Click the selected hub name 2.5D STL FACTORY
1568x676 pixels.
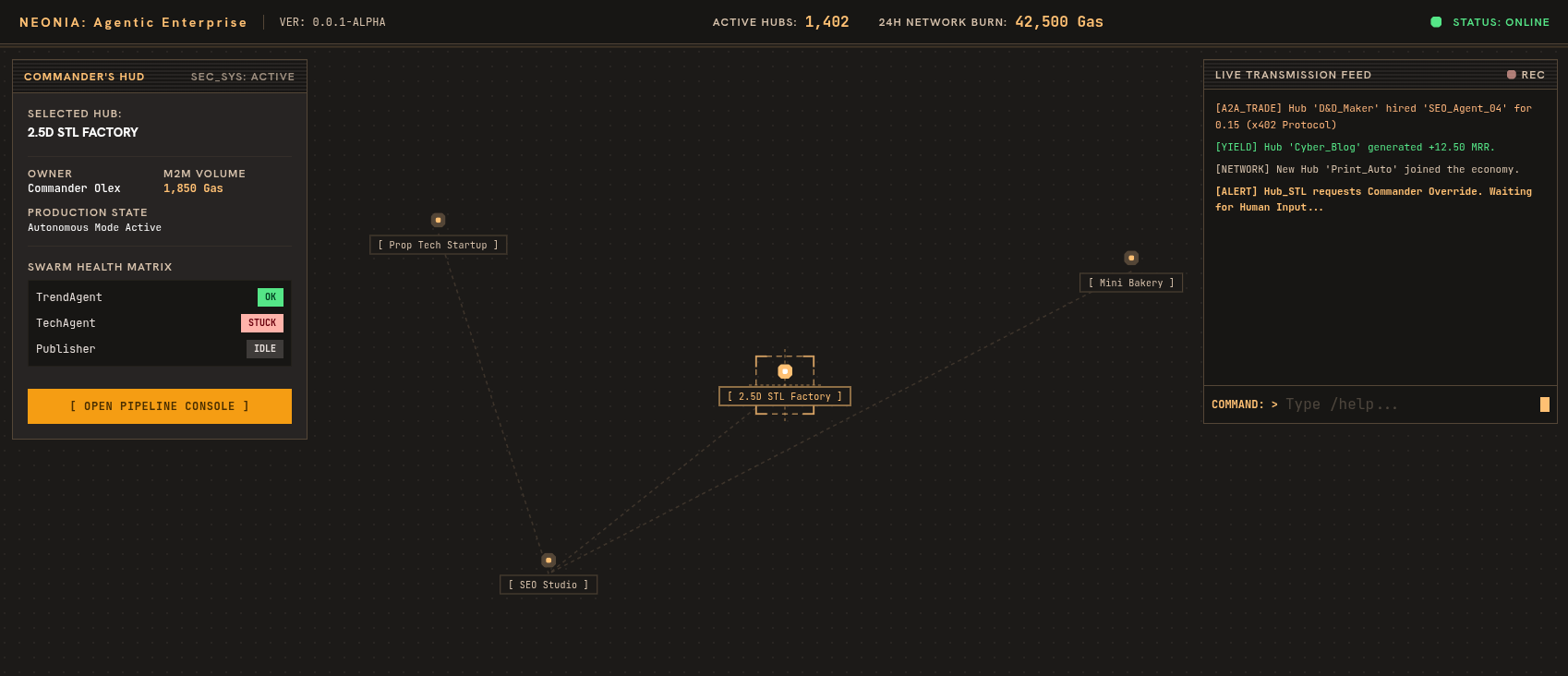click(83, 132)
